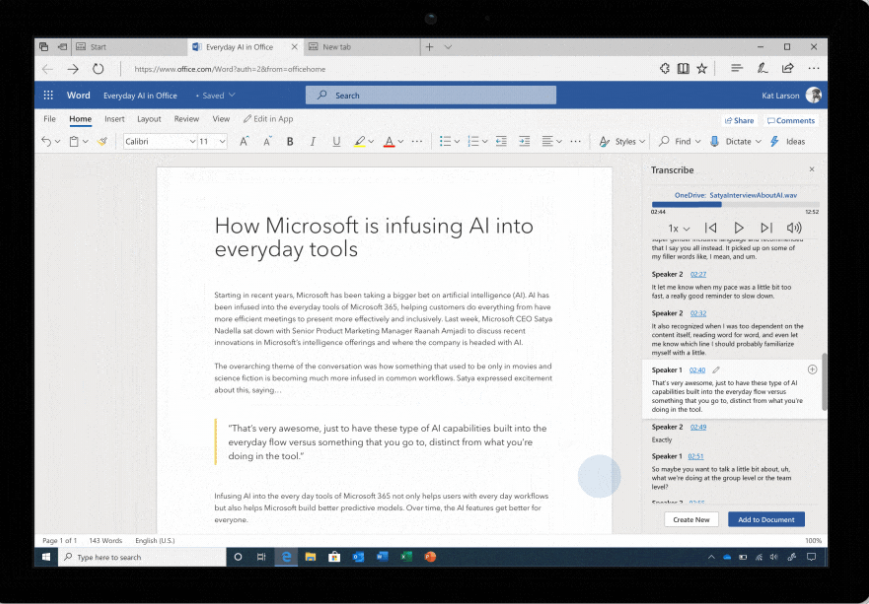869x604 pixels.
Task: Edit the Speaker 1 02:40 section
Action: coord(716,370)
